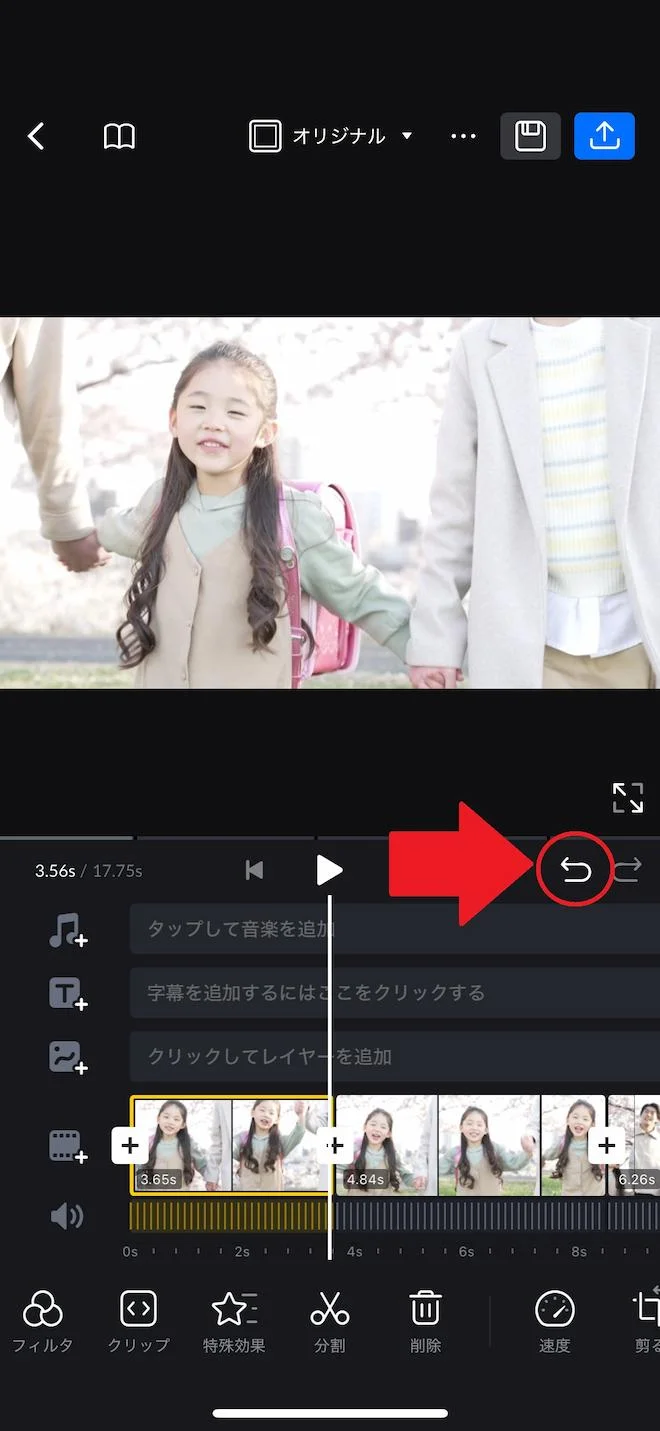Tap the 字幕を追加するにはここをクリックする track
The image size is (660, 1431).
(x=395, y=993)
